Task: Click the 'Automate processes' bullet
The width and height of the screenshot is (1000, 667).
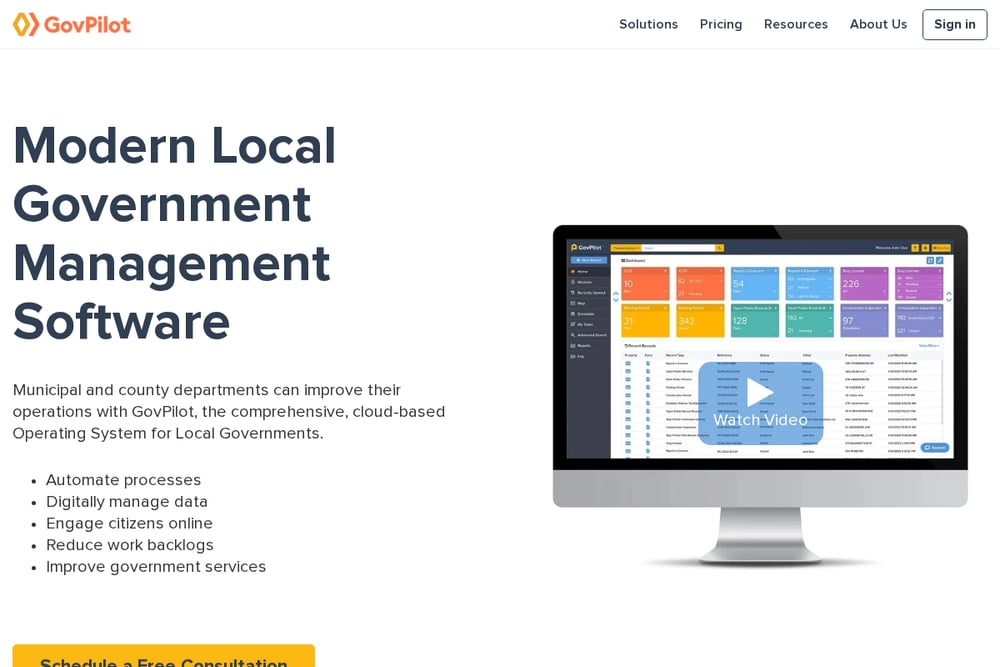Action: [123, 480]
